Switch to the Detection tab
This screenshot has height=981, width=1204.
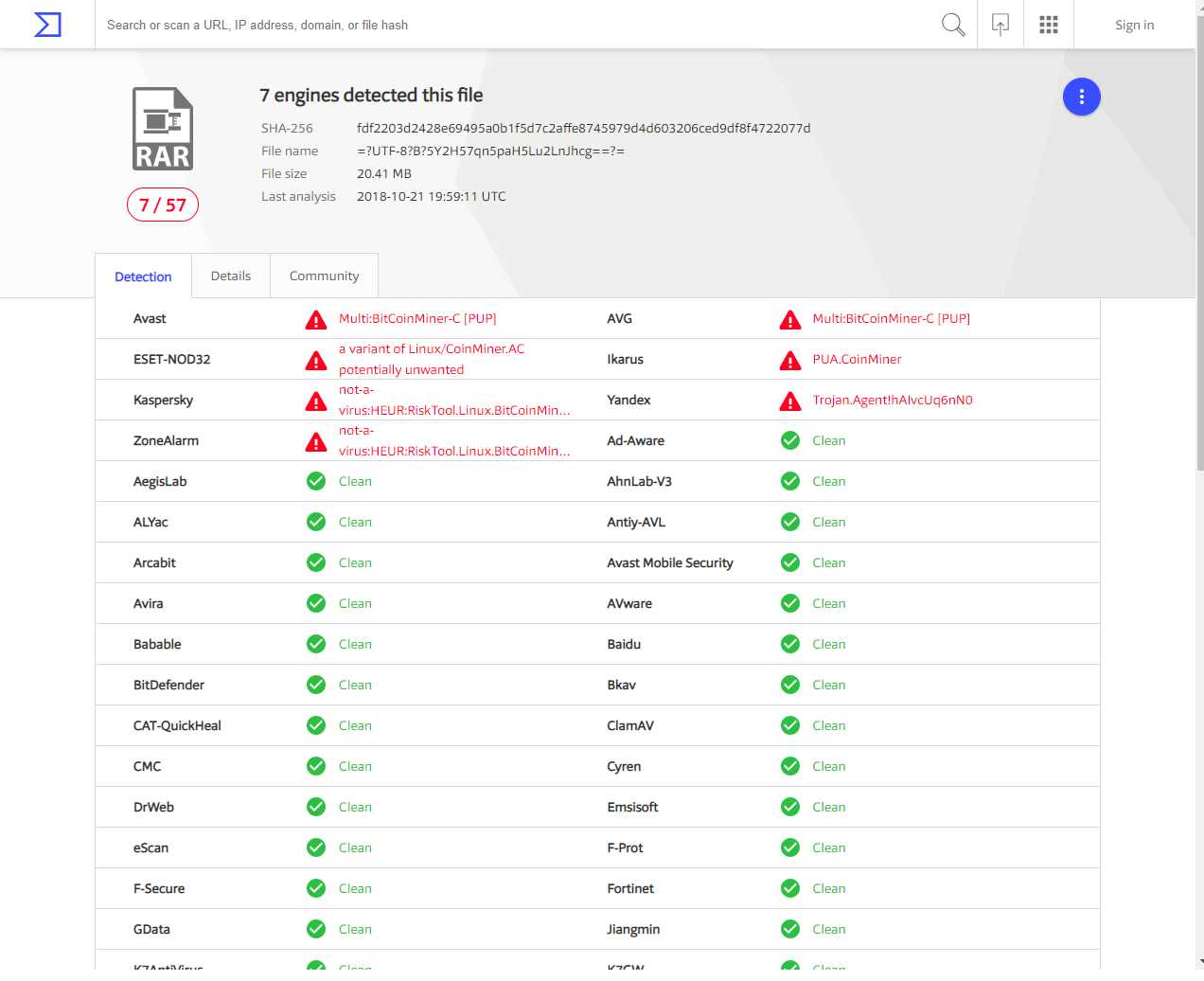(x=143, y=276)
